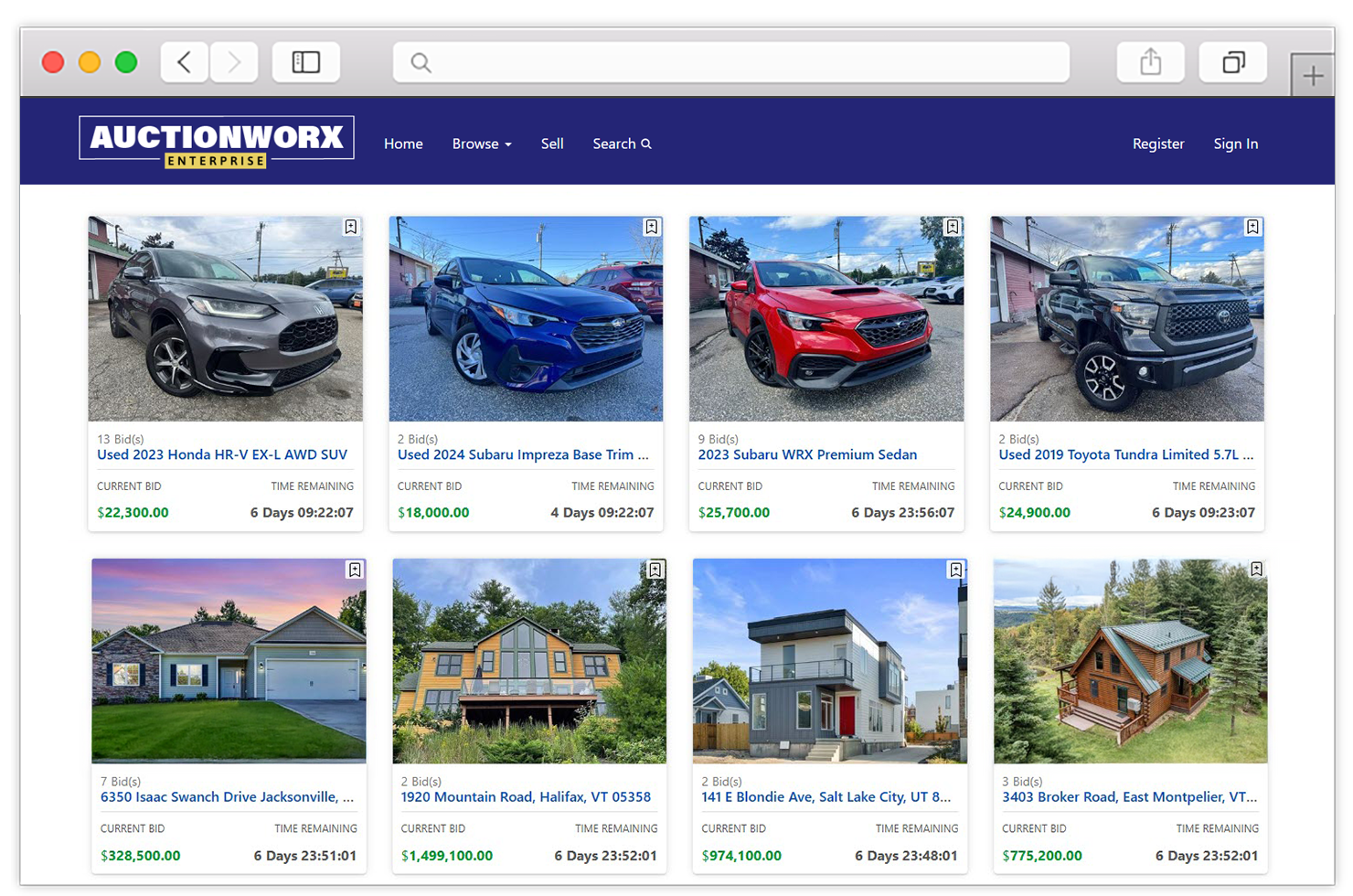
Task: Click '7 Bid(s)' on Jacksonville listing
Action: pyautogui.click(x=121, y=782)
